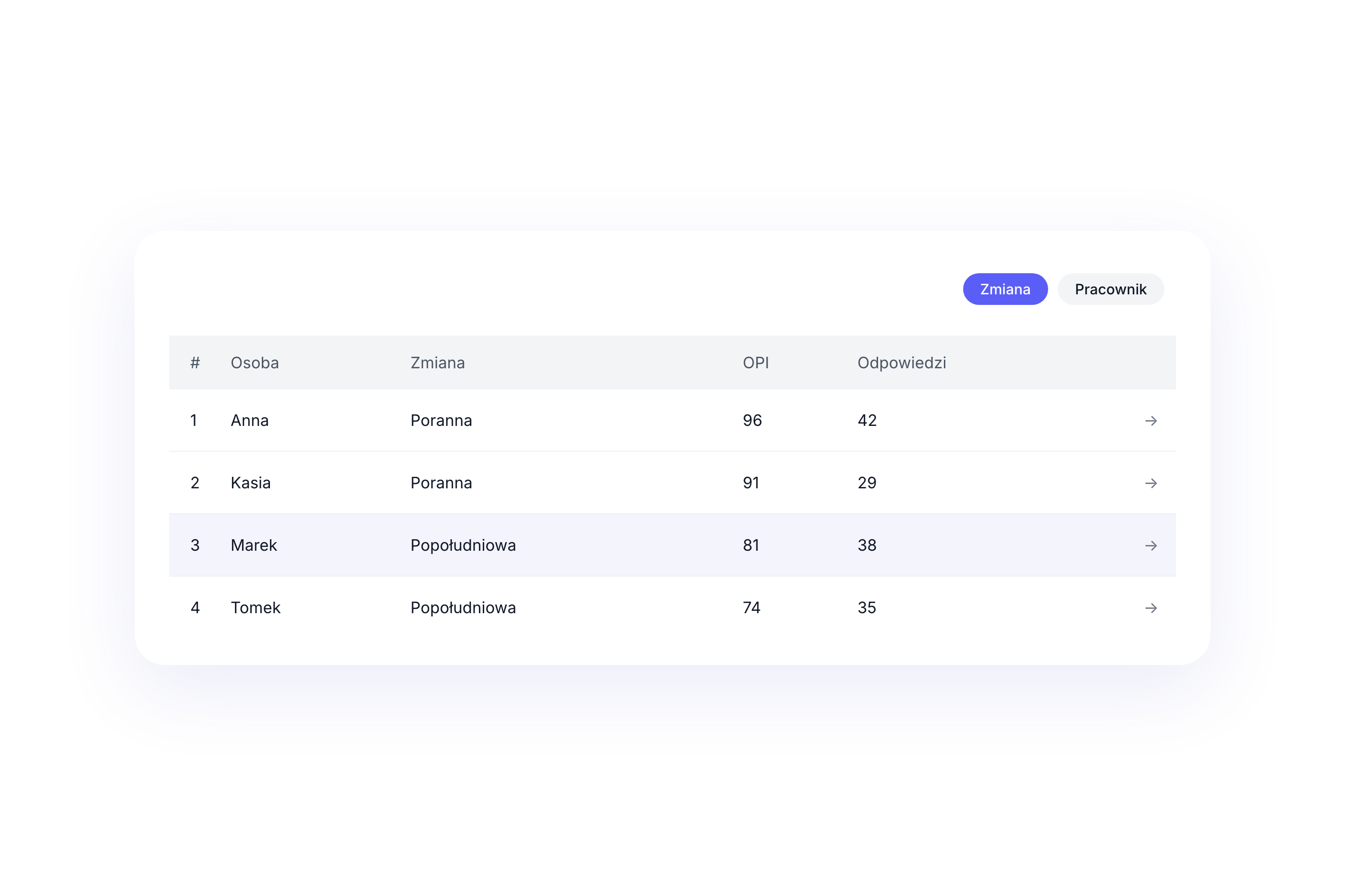
Task: Select Popołudniowa shift in Tomek's row
Action: point(463,607)
